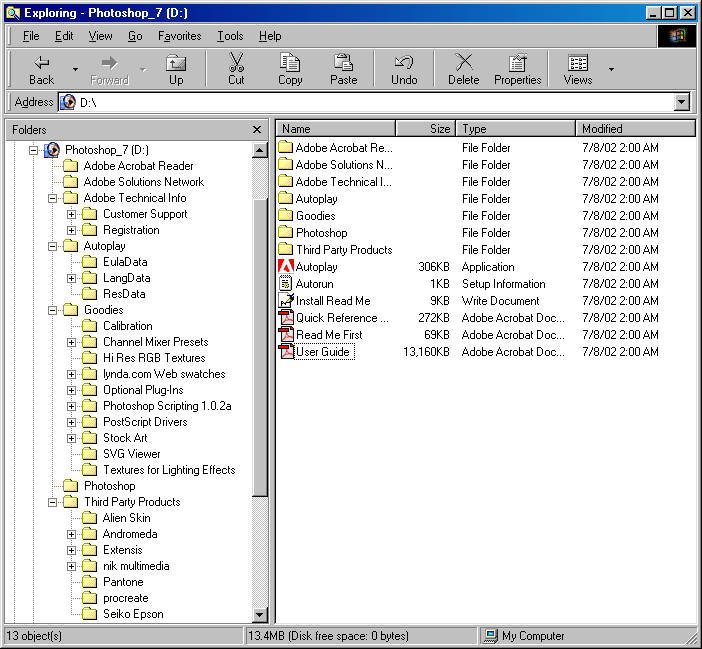
Task: Expand the Andromeda folder node
Action: tap(71, 534)
